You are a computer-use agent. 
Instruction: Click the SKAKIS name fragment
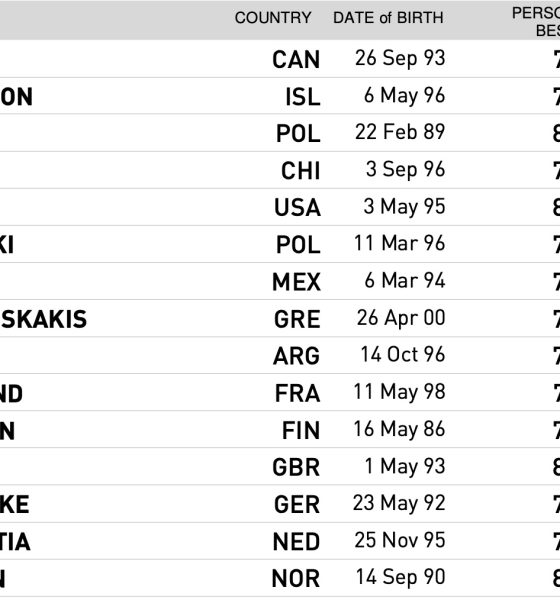43,319
